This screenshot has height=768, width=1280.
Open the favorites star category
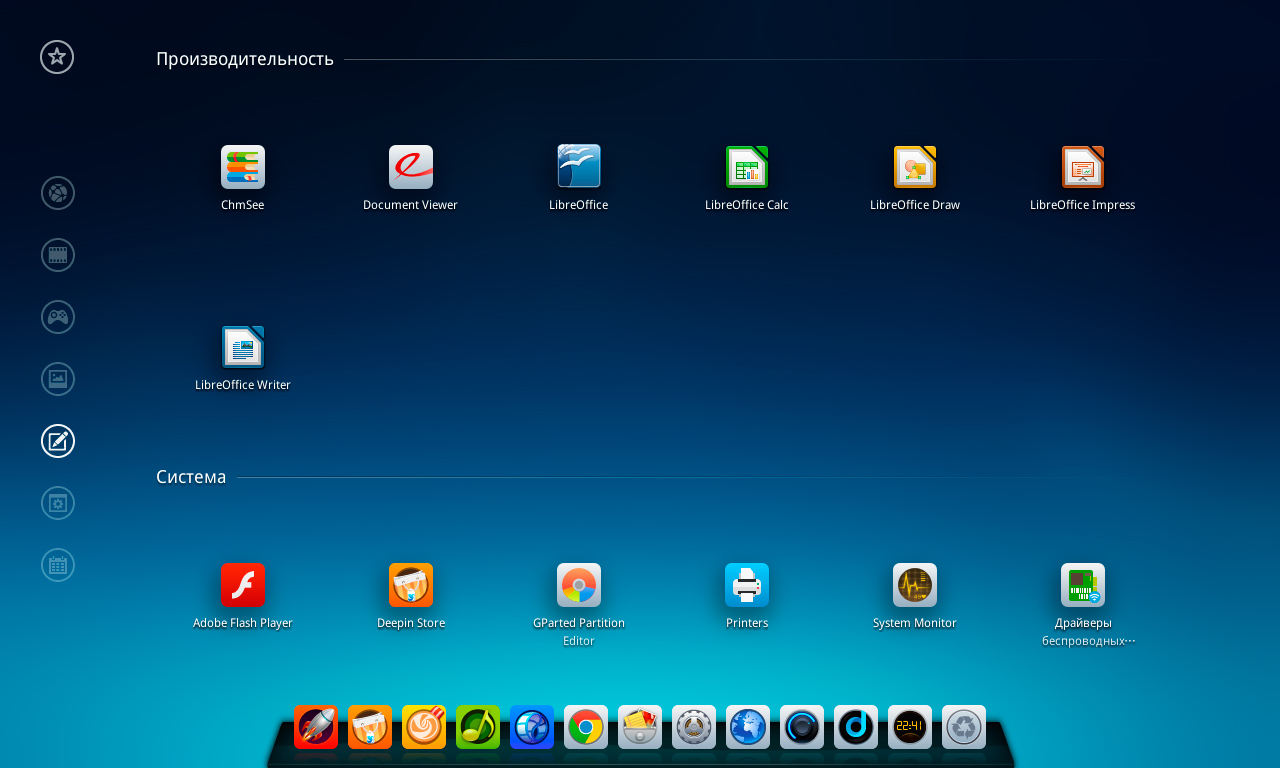coord(57,57)
